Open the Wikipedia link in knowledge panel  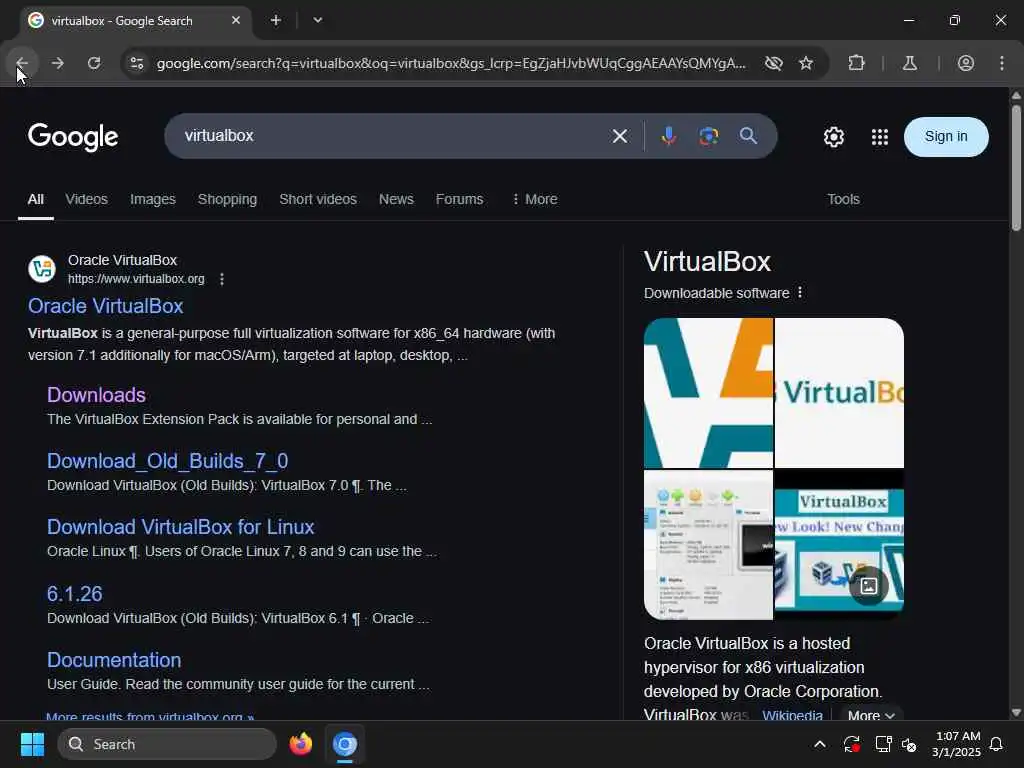[x=792, y=715]
